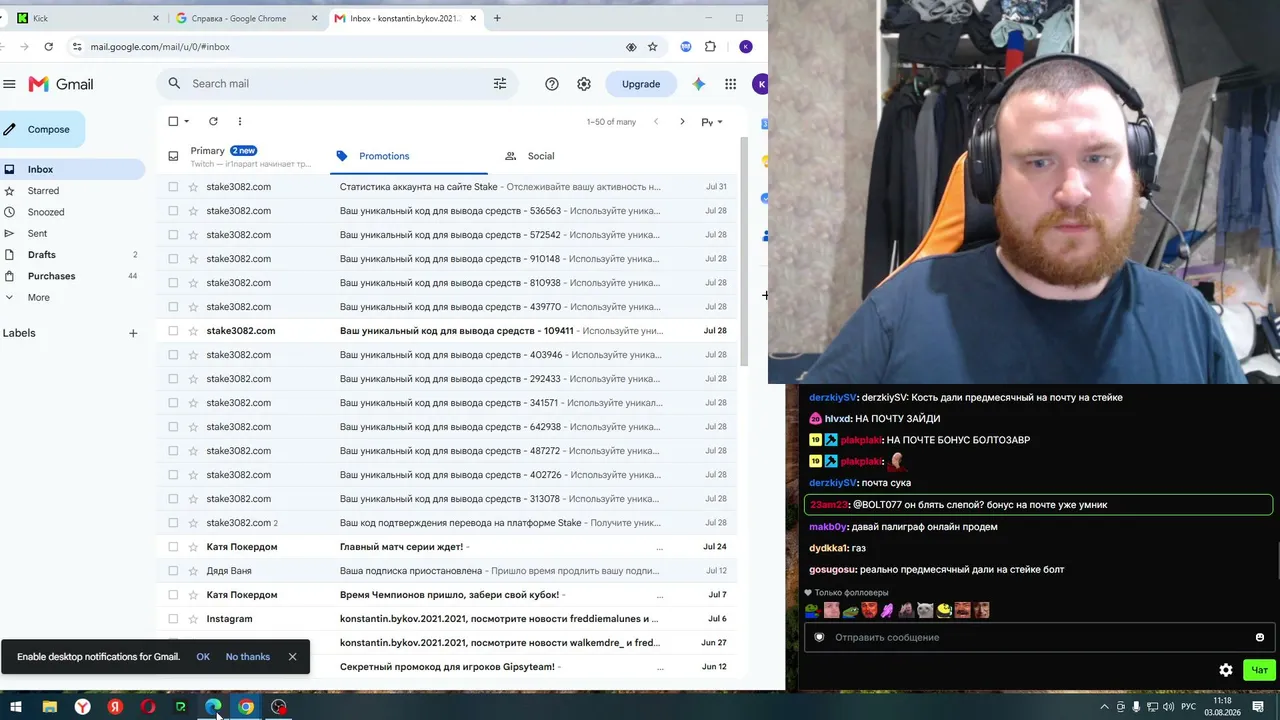Open the More actions three-dot menu
The width and height of the screenshot is (1280, 720).
coord(240,122)
